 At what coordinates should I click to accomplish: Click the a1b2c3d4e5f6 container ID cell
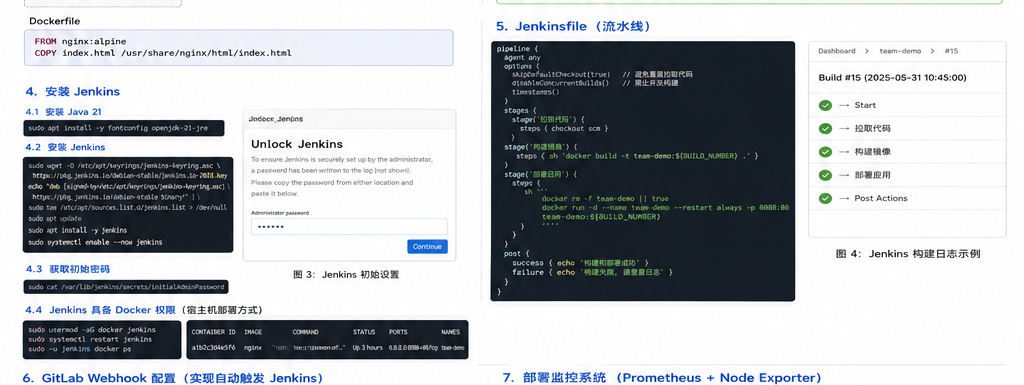[x=213, y=348]
